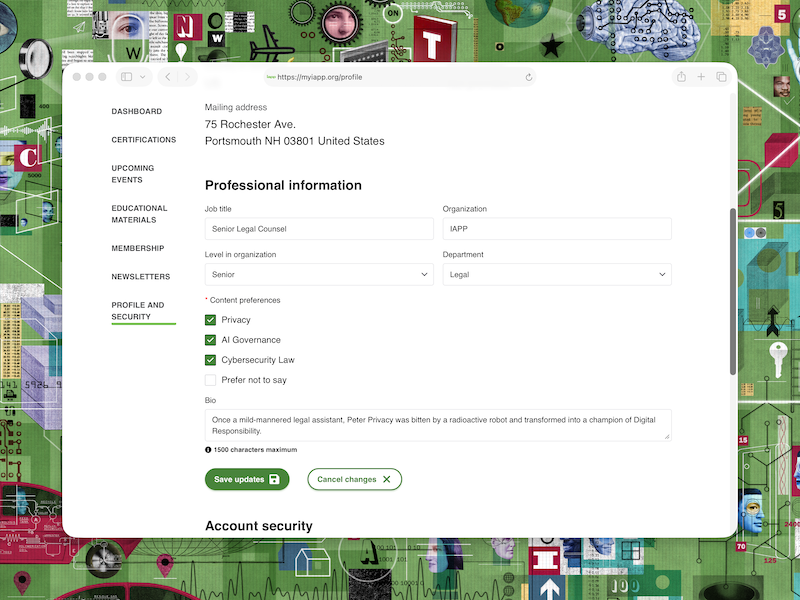Edit the Organization field
The height and width of the screenshot is (600, 800).
(557, 229)
